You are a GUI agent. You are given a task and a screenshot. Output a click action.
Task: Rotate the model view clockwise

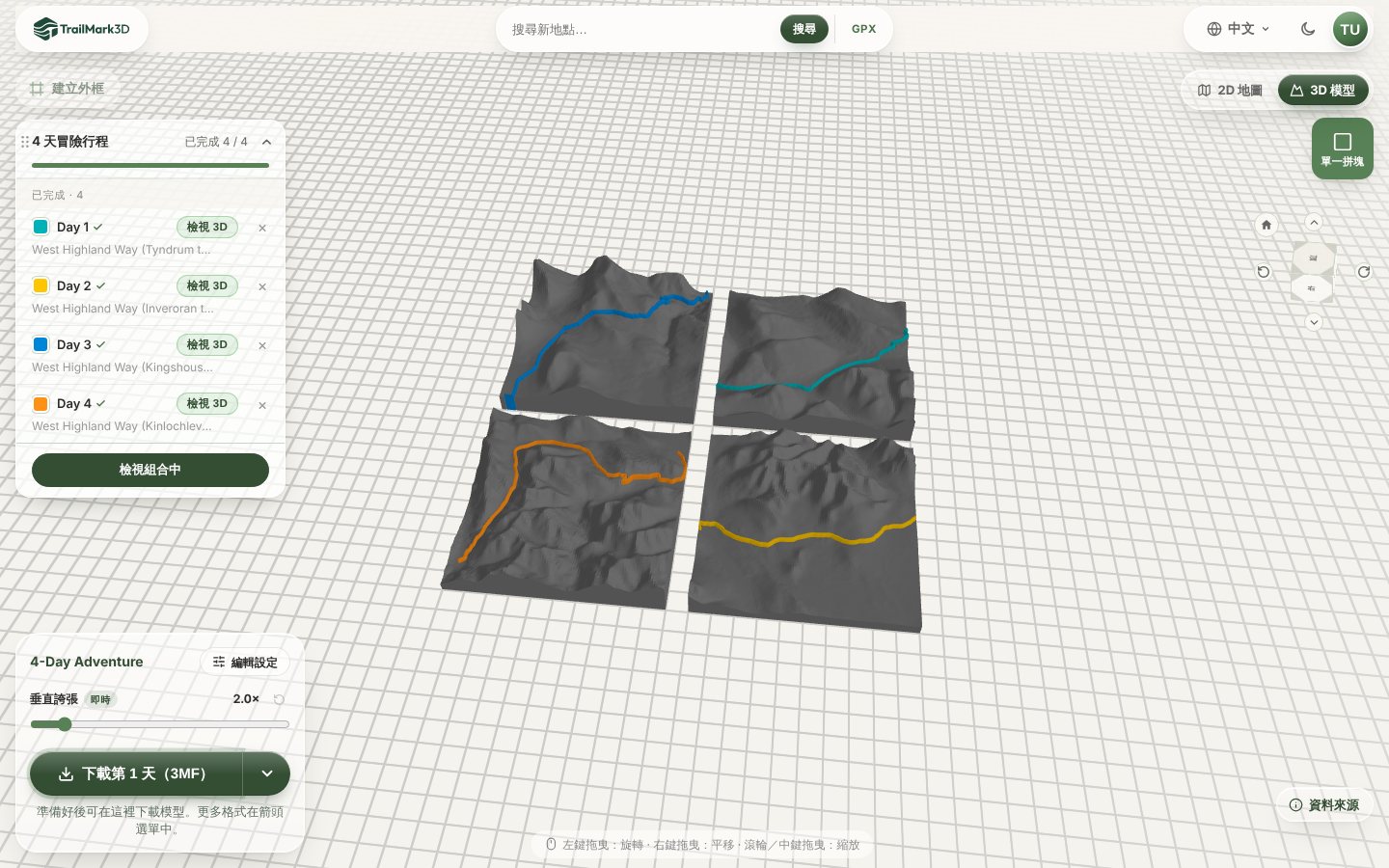coord(1364,272)
